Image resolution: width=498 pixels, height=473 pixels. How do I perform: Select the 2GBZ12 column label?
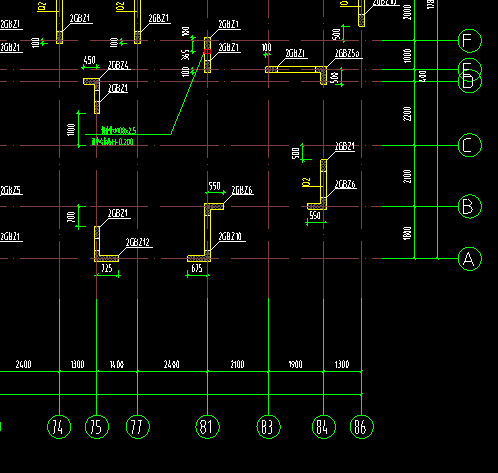pos(138,242)
